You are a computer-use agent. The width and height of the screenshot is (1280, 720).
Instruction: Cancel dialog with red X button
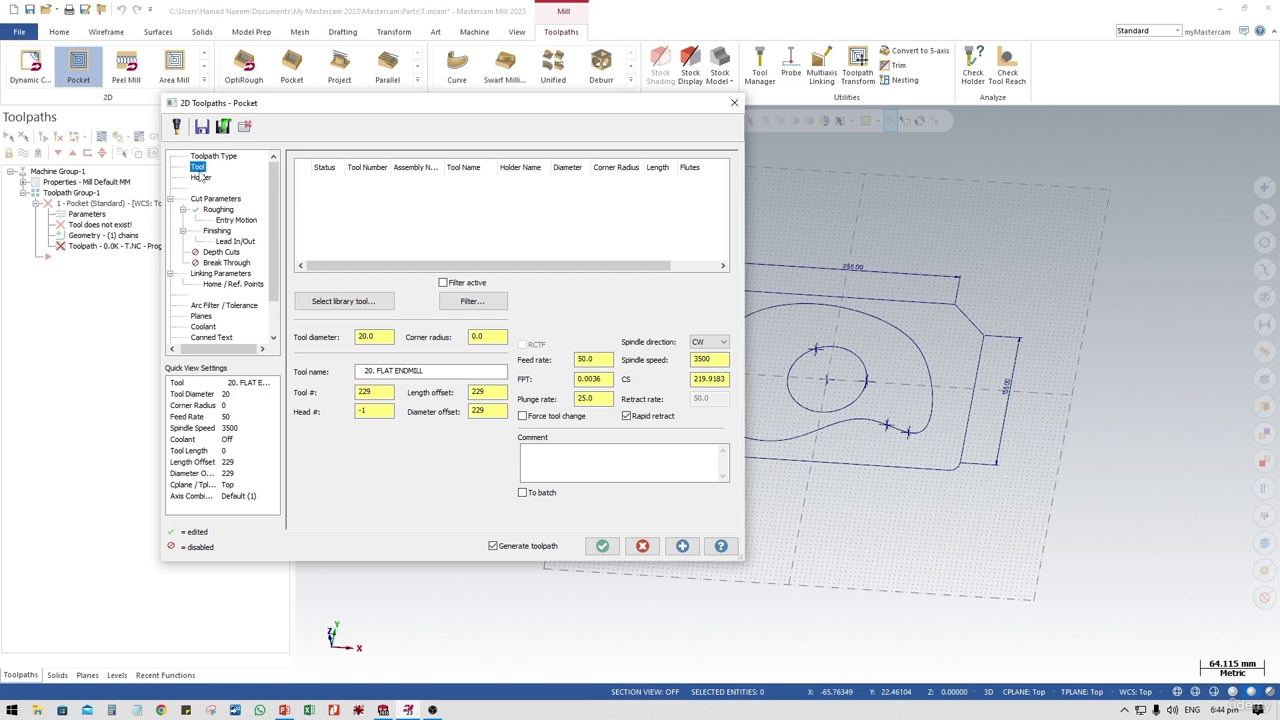[642, 546]
